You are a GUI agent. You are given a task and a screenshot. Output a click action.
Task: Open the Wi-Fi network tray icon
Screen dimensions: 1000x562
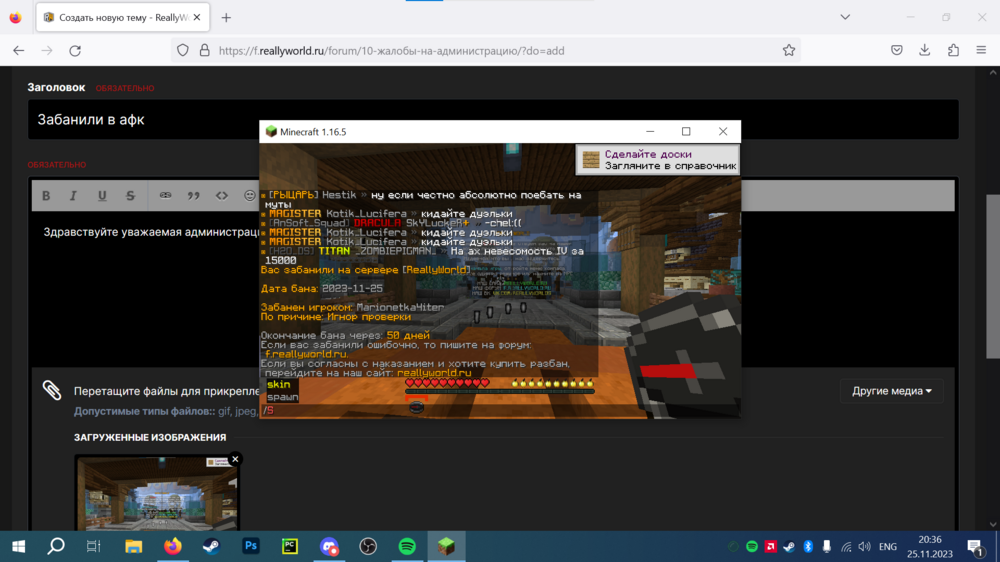tap(846, 547)
